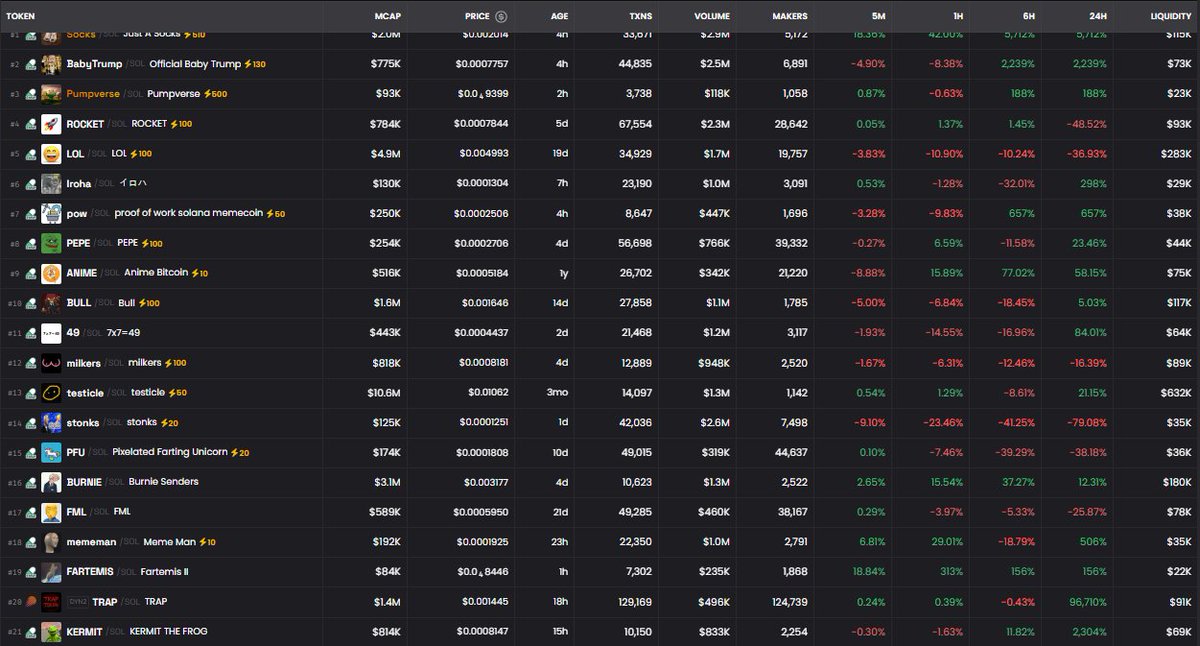The width and height of the screenshot is (1200, 646).
Task: Select the PEPE frog logo
Action: [51, 243]
